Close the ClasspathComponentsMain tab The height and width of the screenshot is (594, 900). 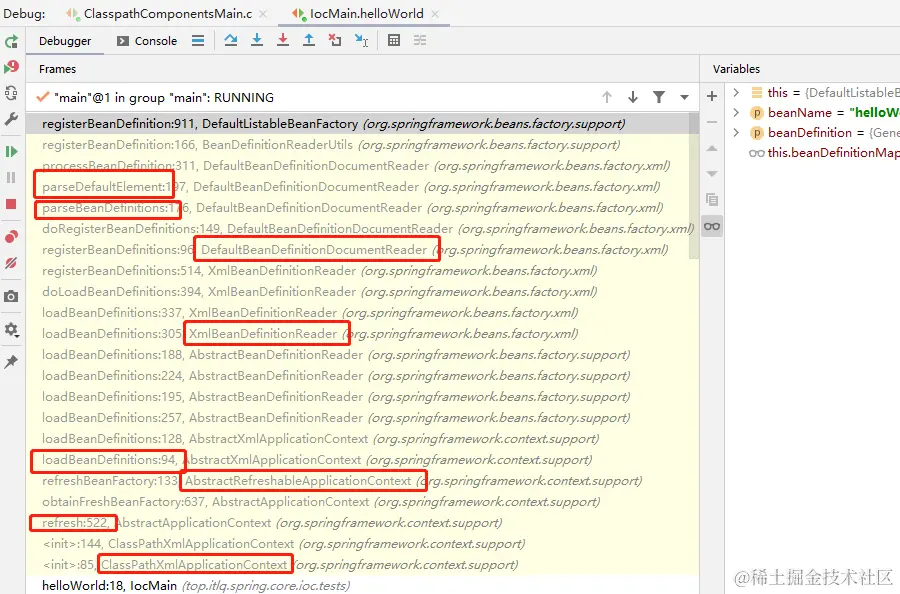[x=263, y=14]
